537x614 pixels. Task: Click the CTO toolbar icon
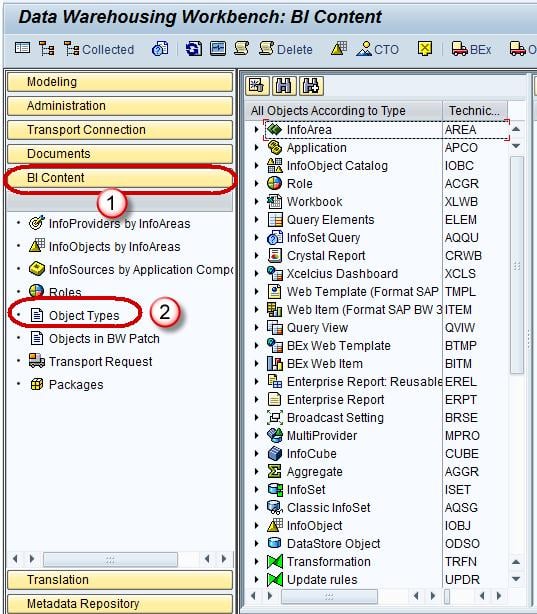(x=377, y=49)
